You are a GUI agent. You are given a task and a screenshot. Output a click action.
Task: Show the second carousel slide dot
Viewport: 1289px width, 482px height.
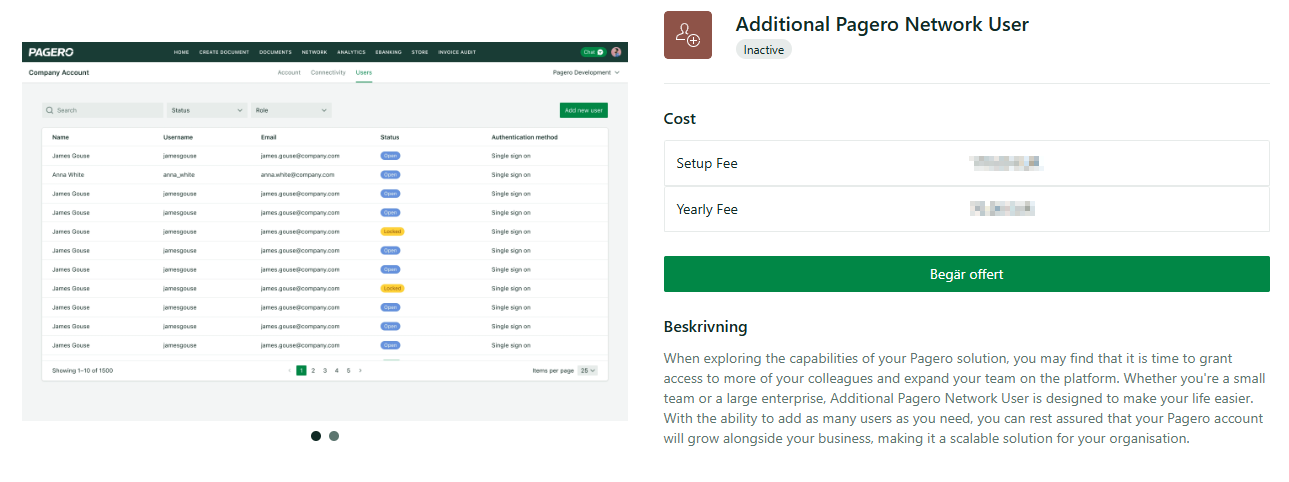[x=334, y=436]
